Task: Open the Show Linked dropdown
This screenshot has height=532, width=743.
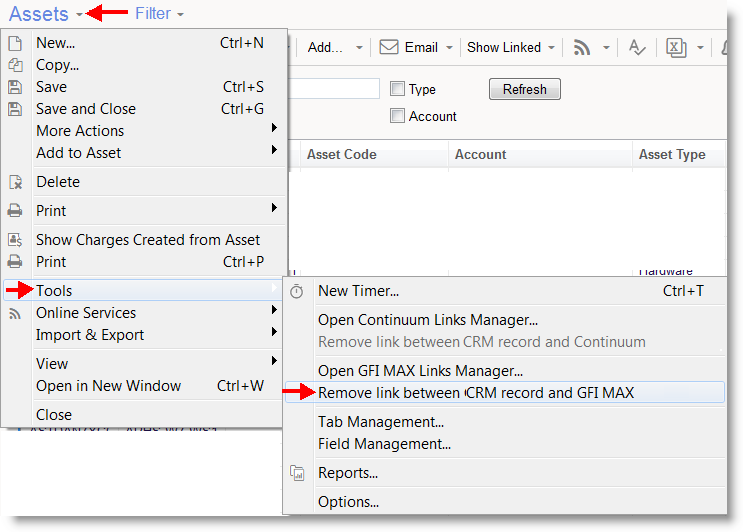Action: [x=510, y=47]
